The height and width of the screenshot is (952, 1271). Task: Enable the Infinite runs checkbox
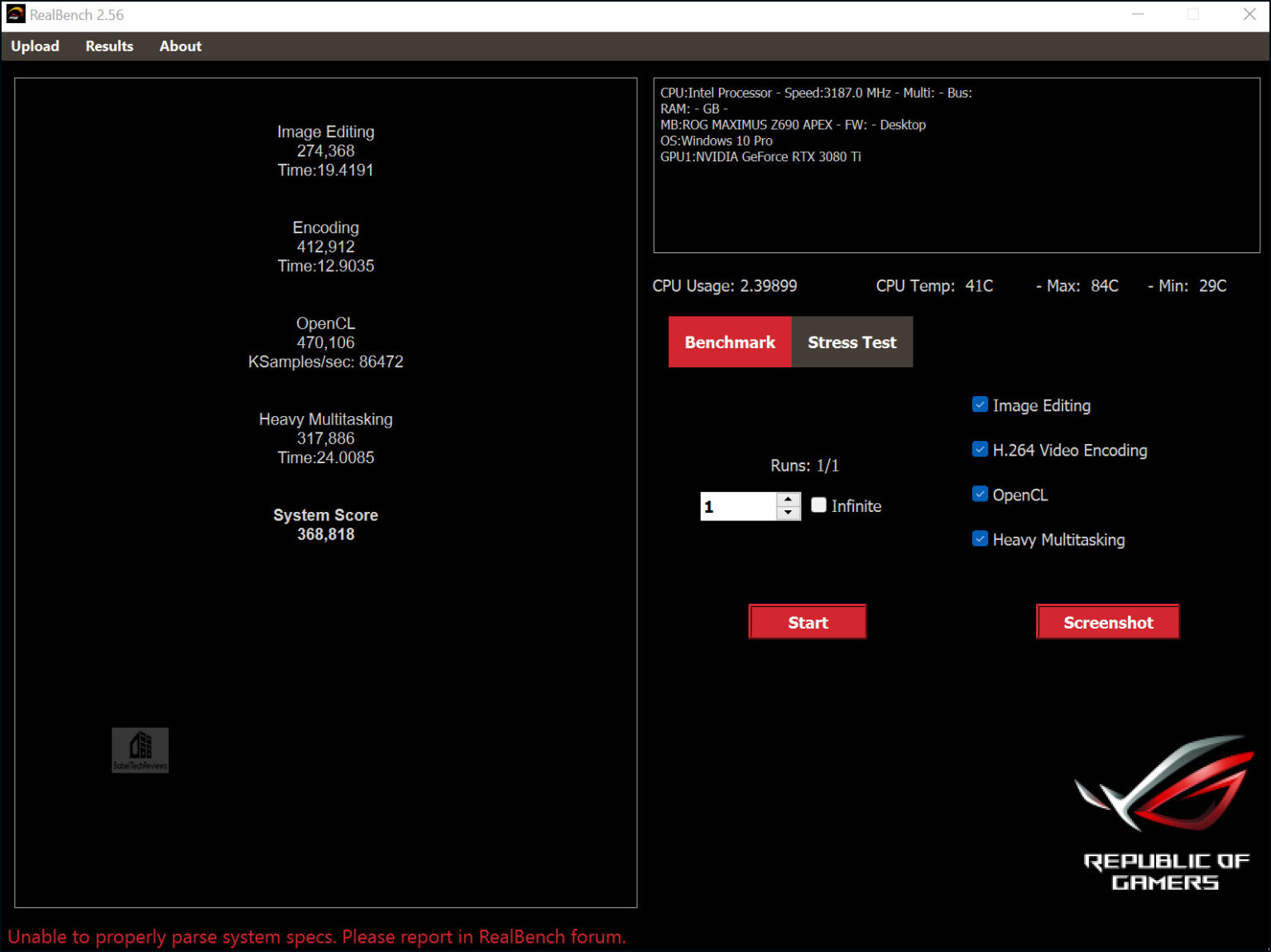pyautogui.click(x=819, y=505)
